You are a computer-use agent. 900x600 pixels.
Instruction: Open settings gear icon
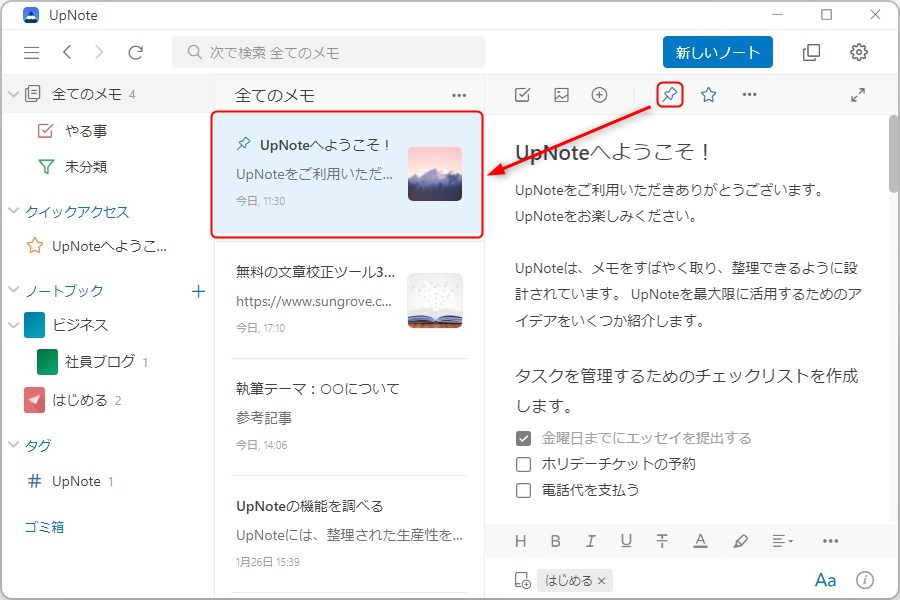(x=858, y=52)
